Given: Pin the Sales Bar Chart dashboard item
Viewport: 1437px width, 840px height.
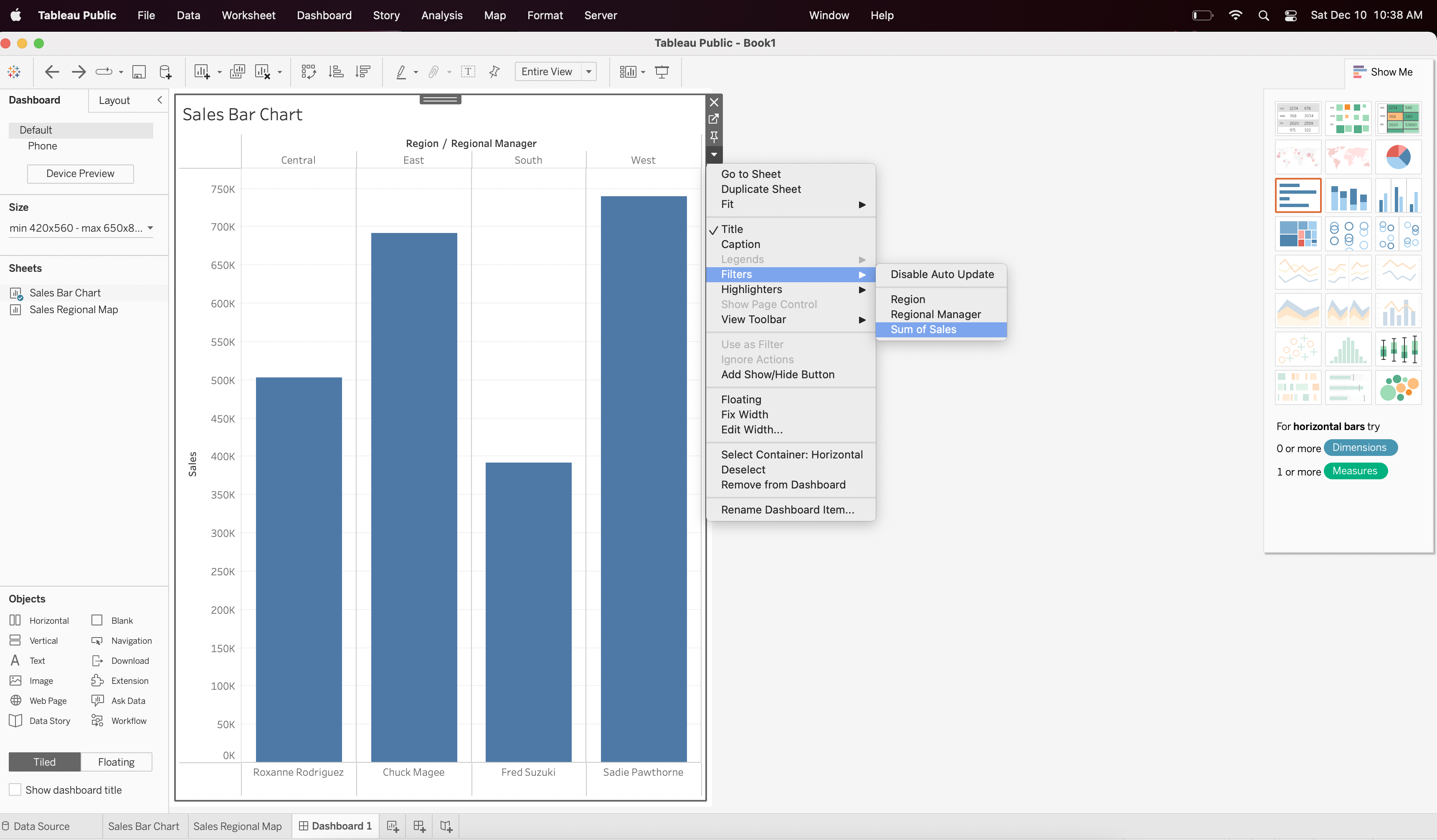Looking at the screenshot, I should (714, 137).
